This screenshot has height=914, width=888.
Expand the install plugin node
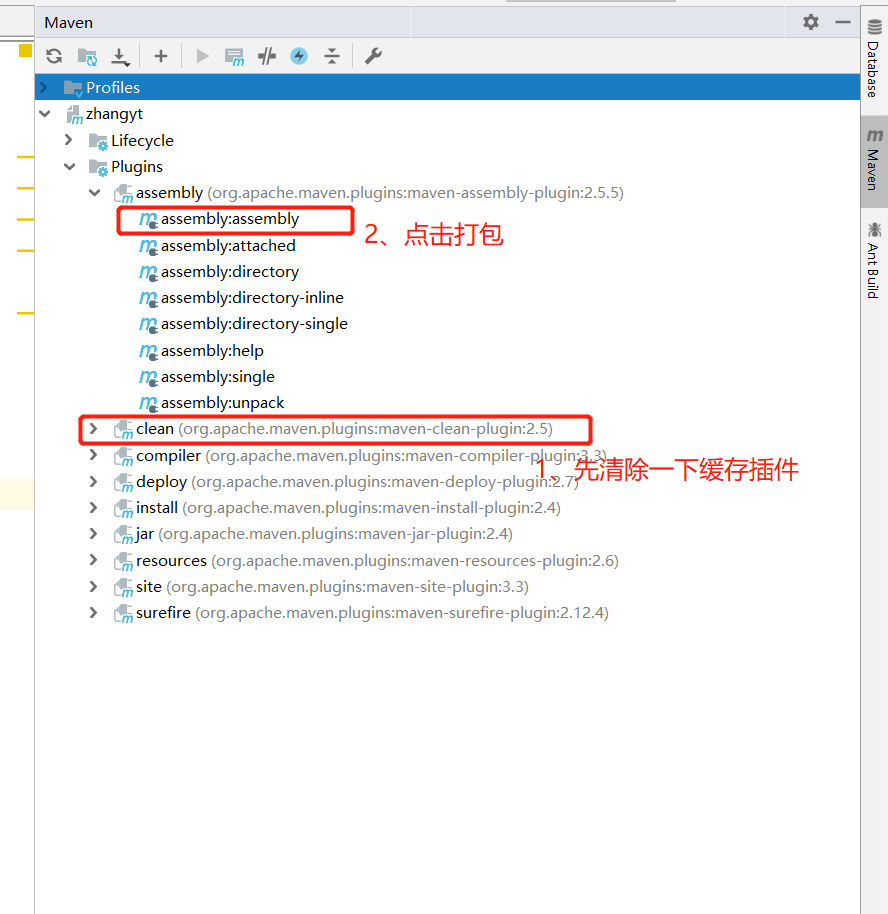pos(93,508)
